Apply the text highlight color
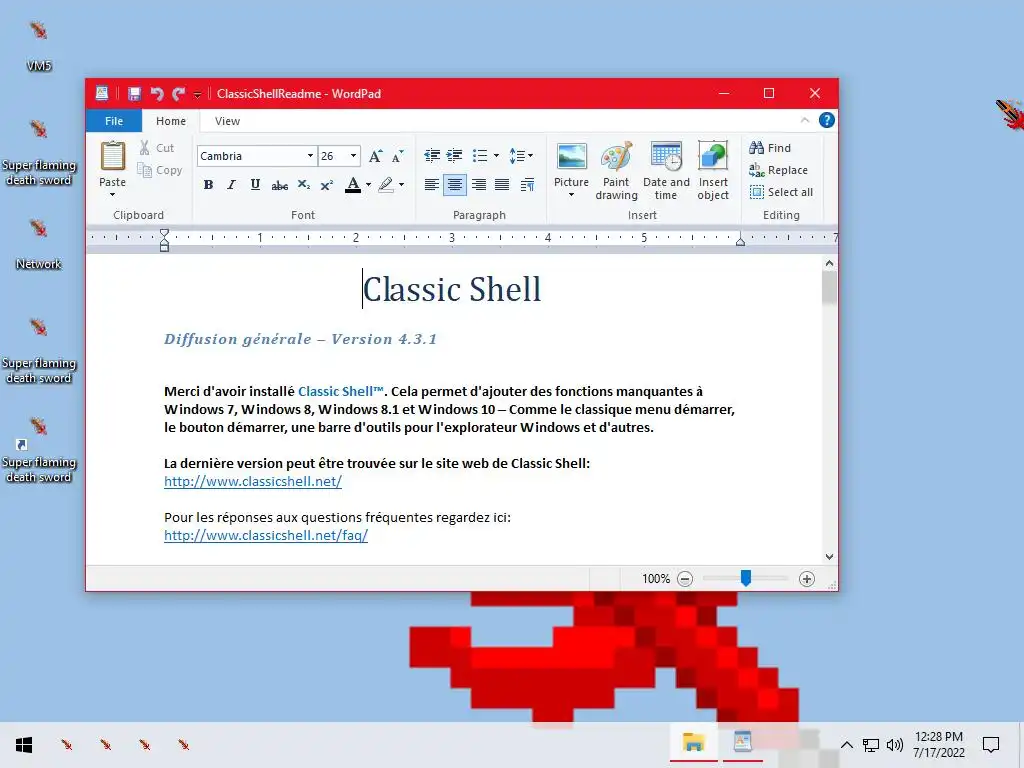 tap(386, 185)
